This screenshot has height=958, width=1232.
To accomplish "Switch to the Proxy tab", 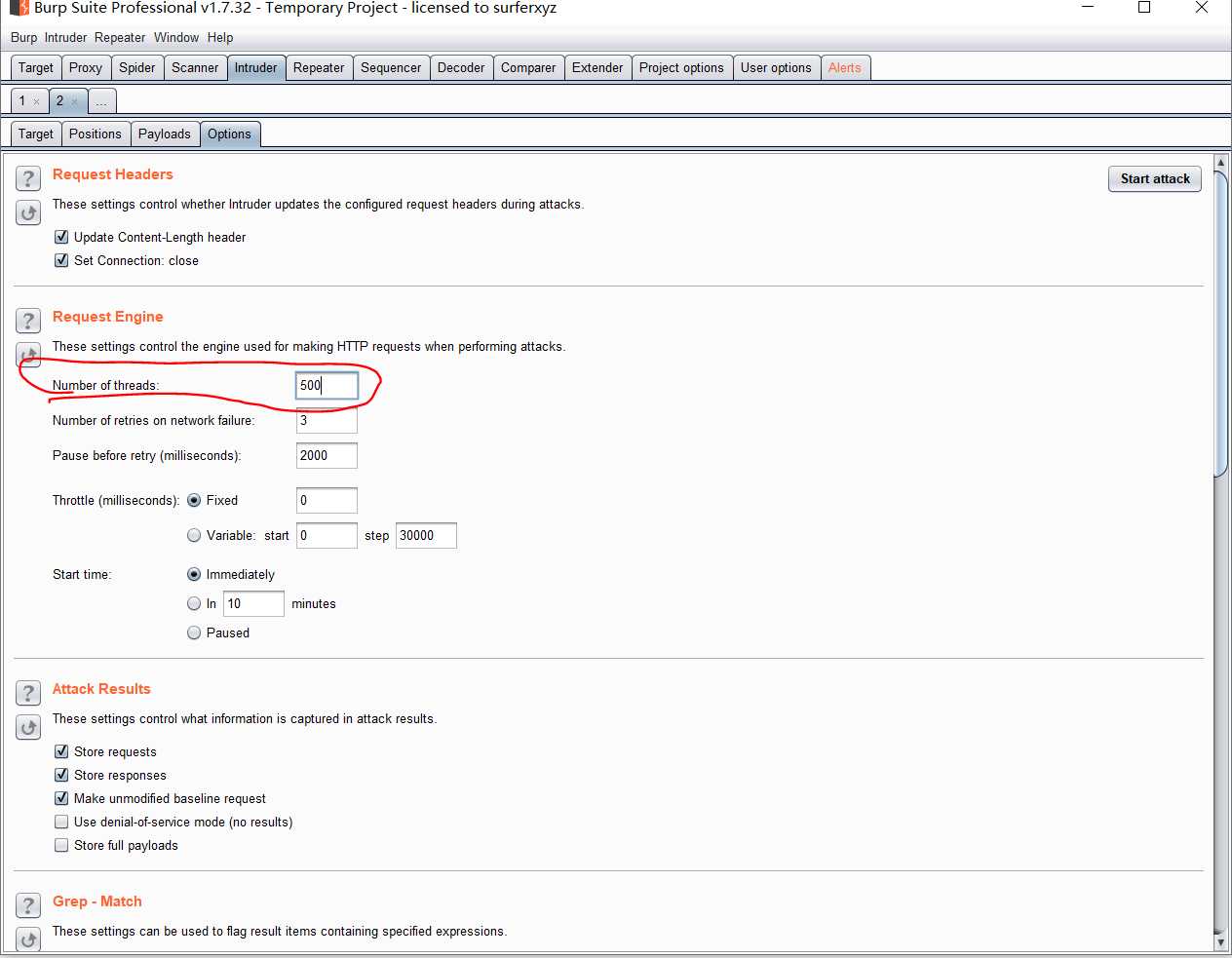I will (86, 67).
